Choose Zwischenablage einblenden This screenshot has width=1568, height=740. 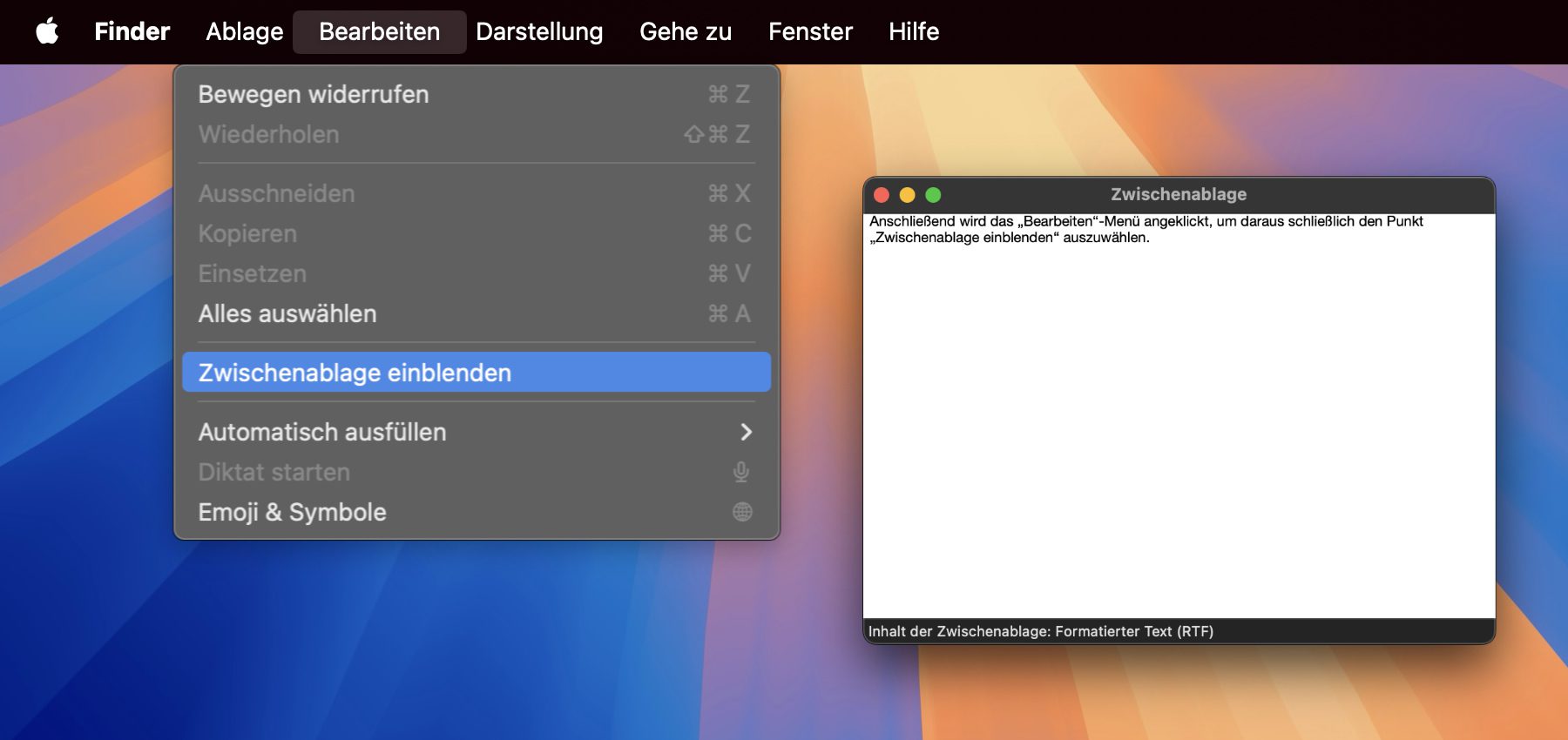point(355,373)
